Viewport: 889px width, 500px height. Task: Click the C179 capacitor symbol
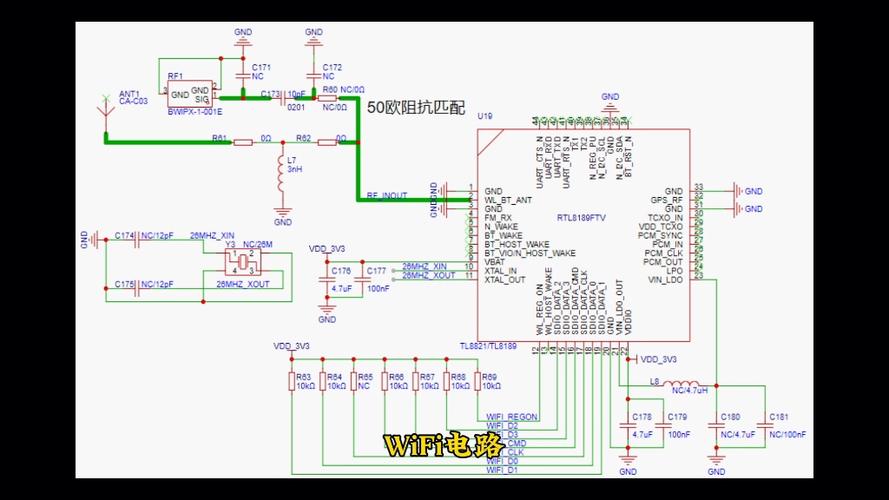pyautogui.click(x=663, y=426)
